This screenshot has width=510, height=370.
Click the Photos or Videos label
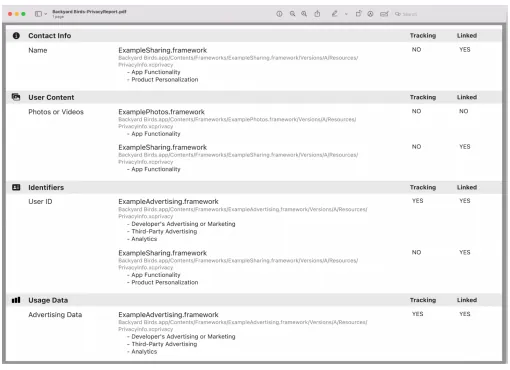[x=56, y=112]
